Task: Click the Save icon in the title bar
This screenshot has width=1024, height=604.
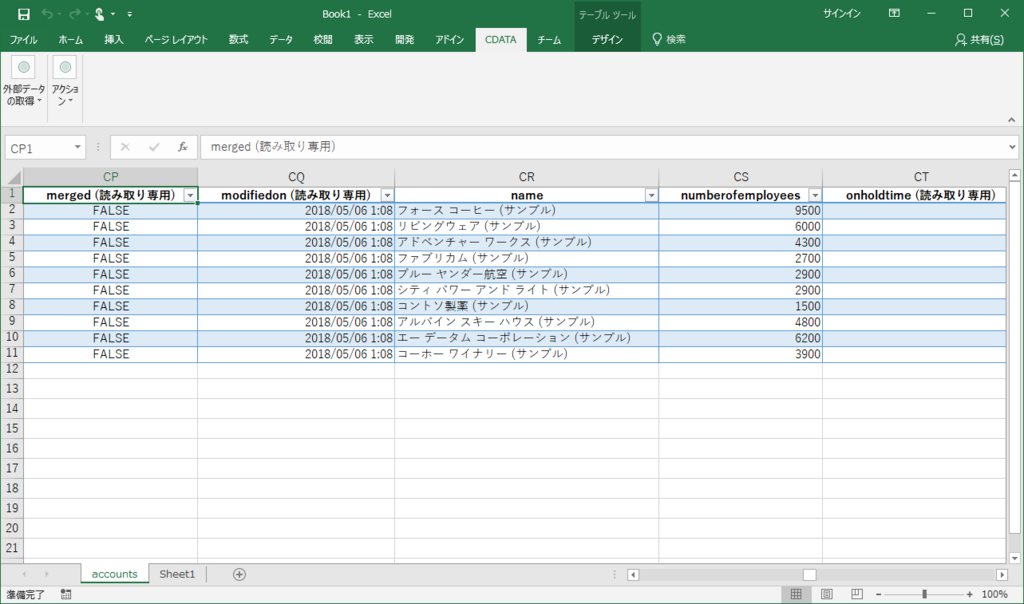Action: (x=24, y=14)
